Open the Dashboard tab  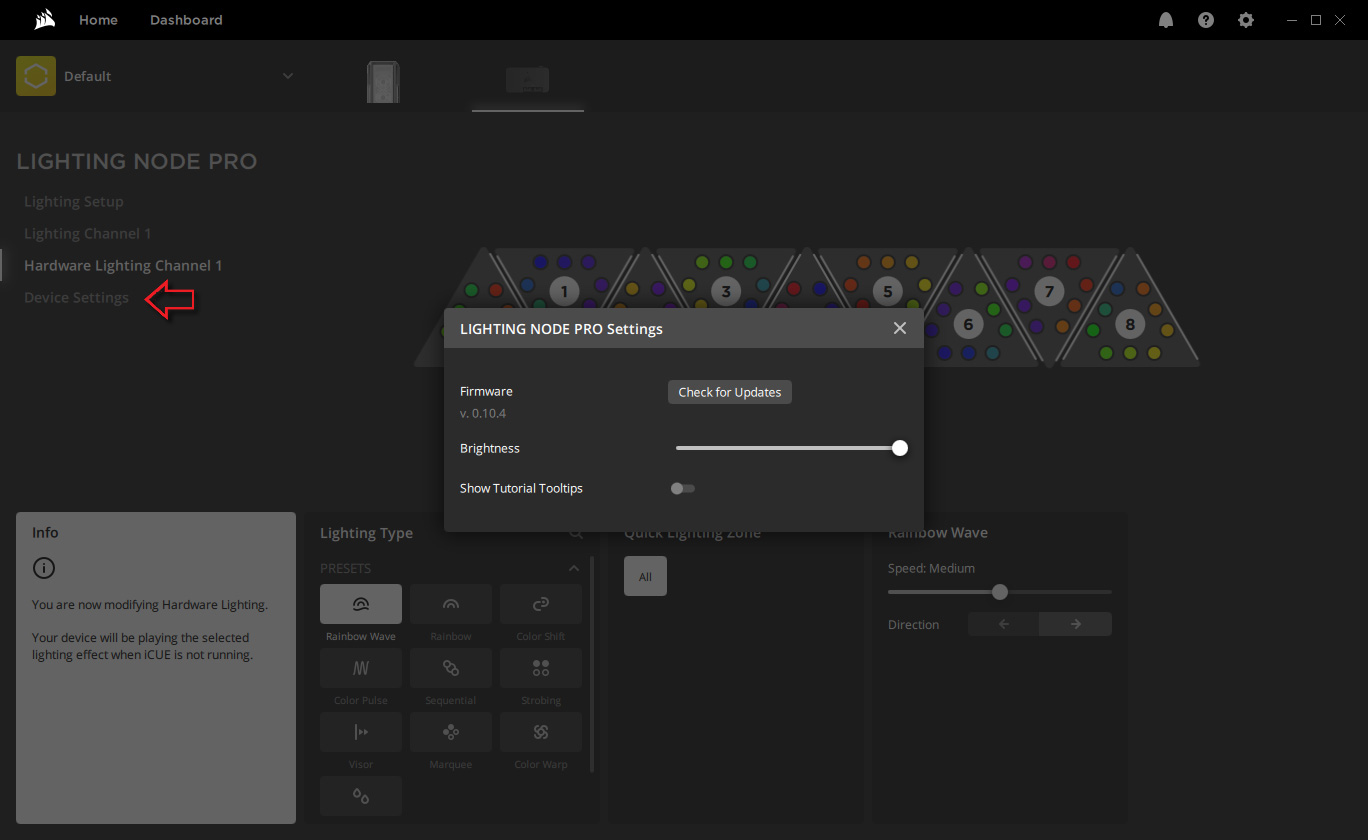tap(186, 20)
